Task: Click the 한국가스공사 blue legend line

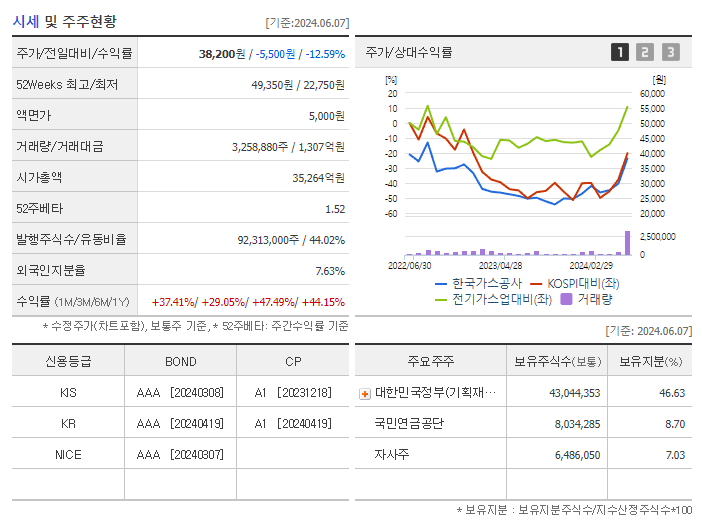Action: [441, 284]
